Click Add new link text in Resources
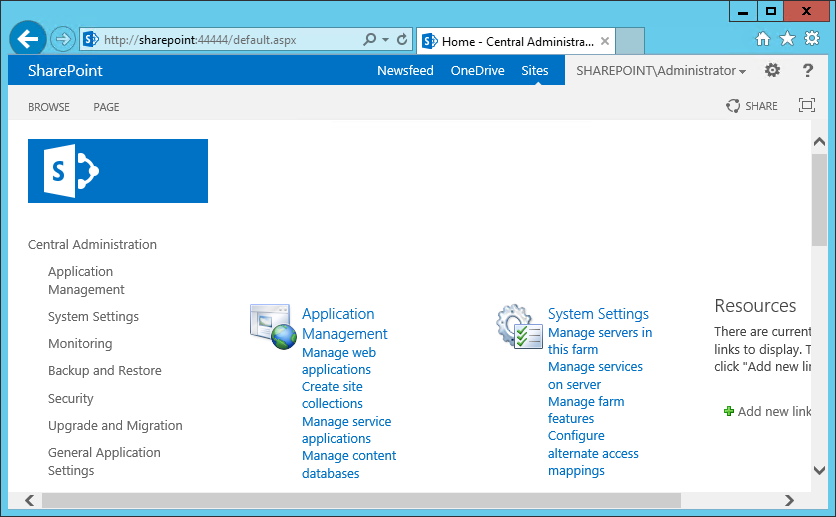 tap(774, 411)
